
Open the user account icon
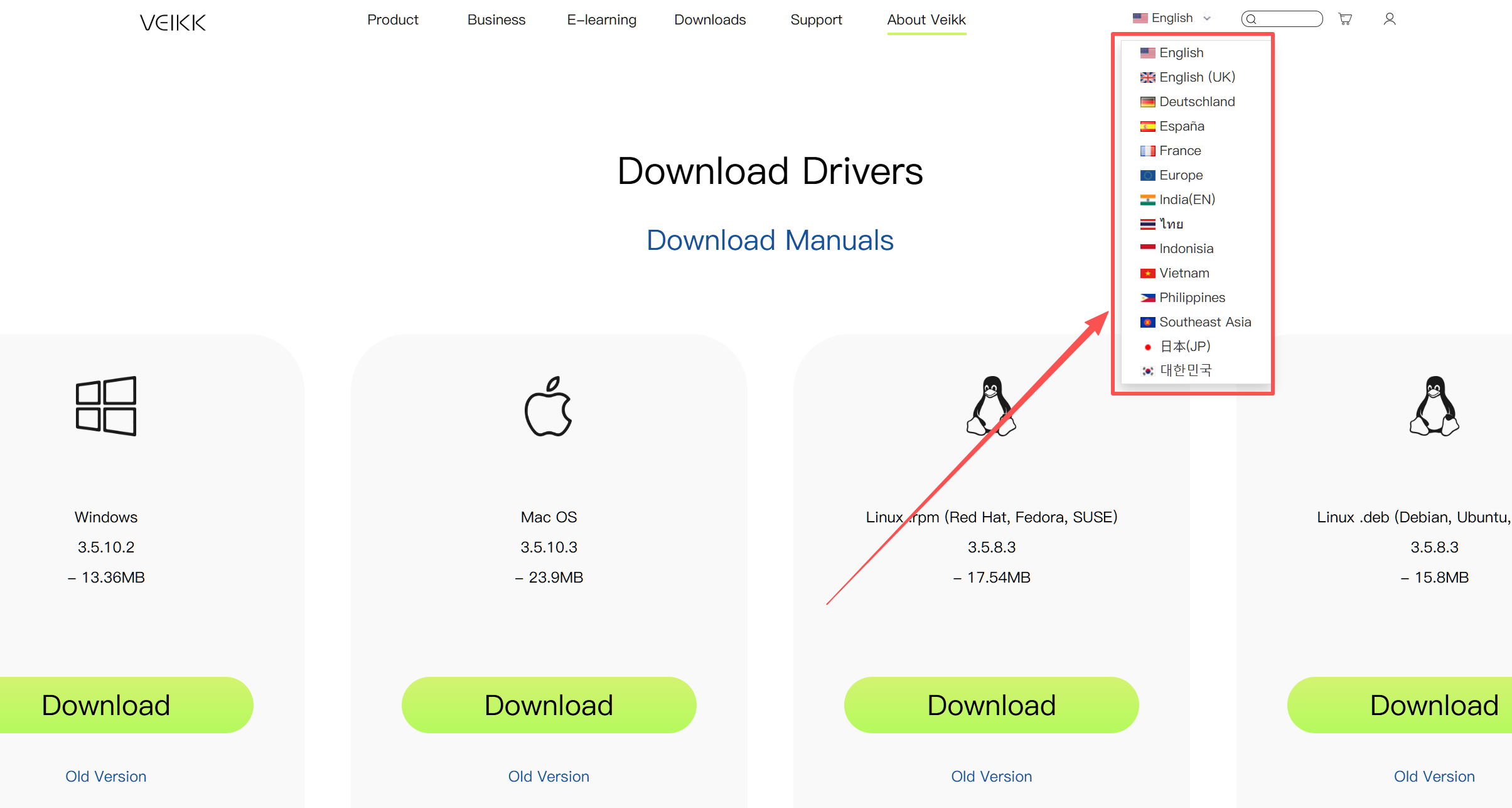pyautogui.click(x=1390, y=19)
